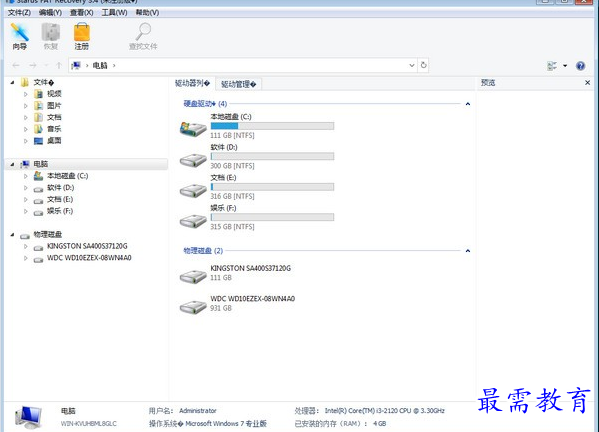
Task: Open 查看 menu
Action: point(81,13)
